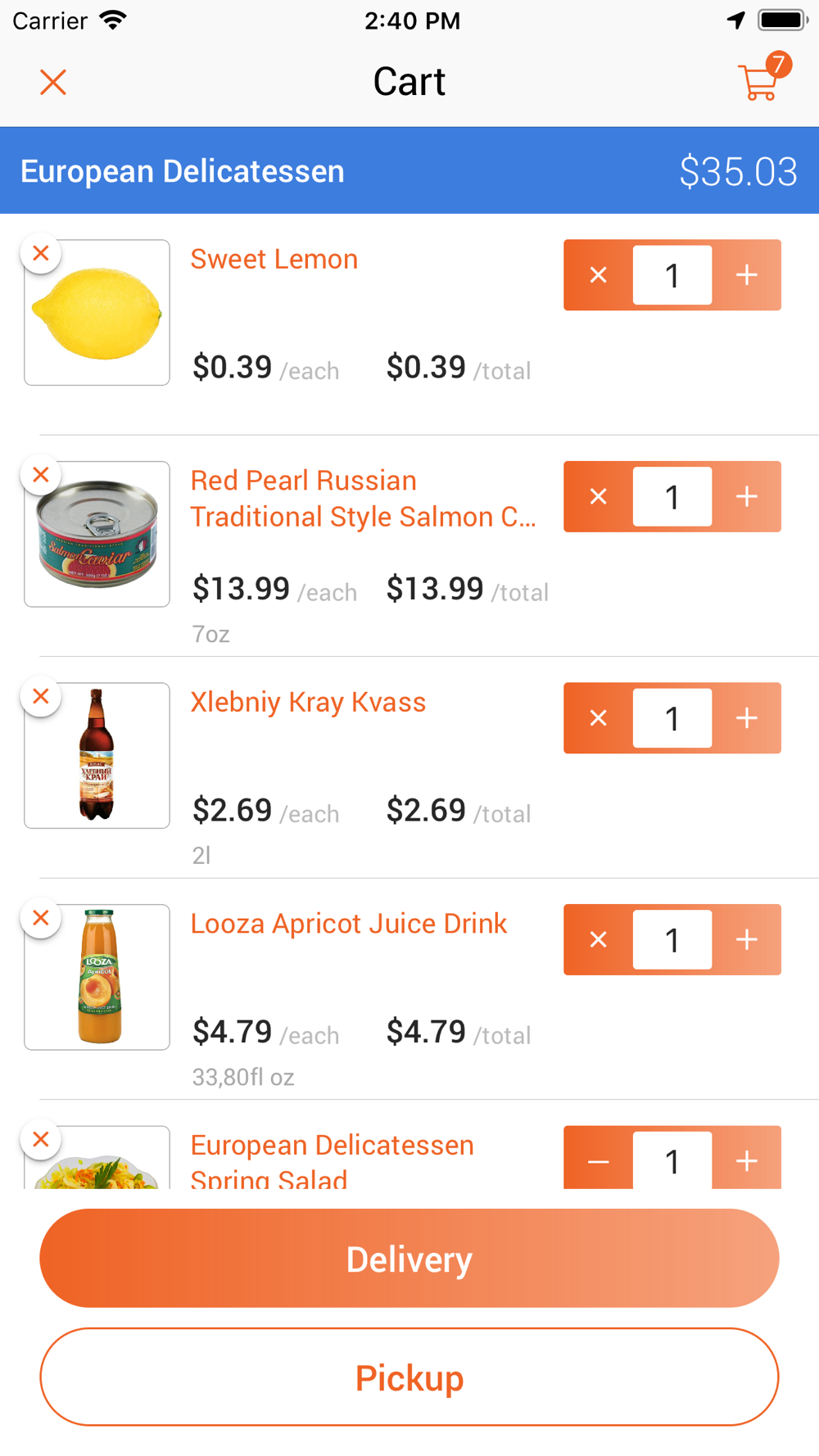The image size is (819, 1456).
Task: Choose the Delivery option
Action: coord(409,1259)
